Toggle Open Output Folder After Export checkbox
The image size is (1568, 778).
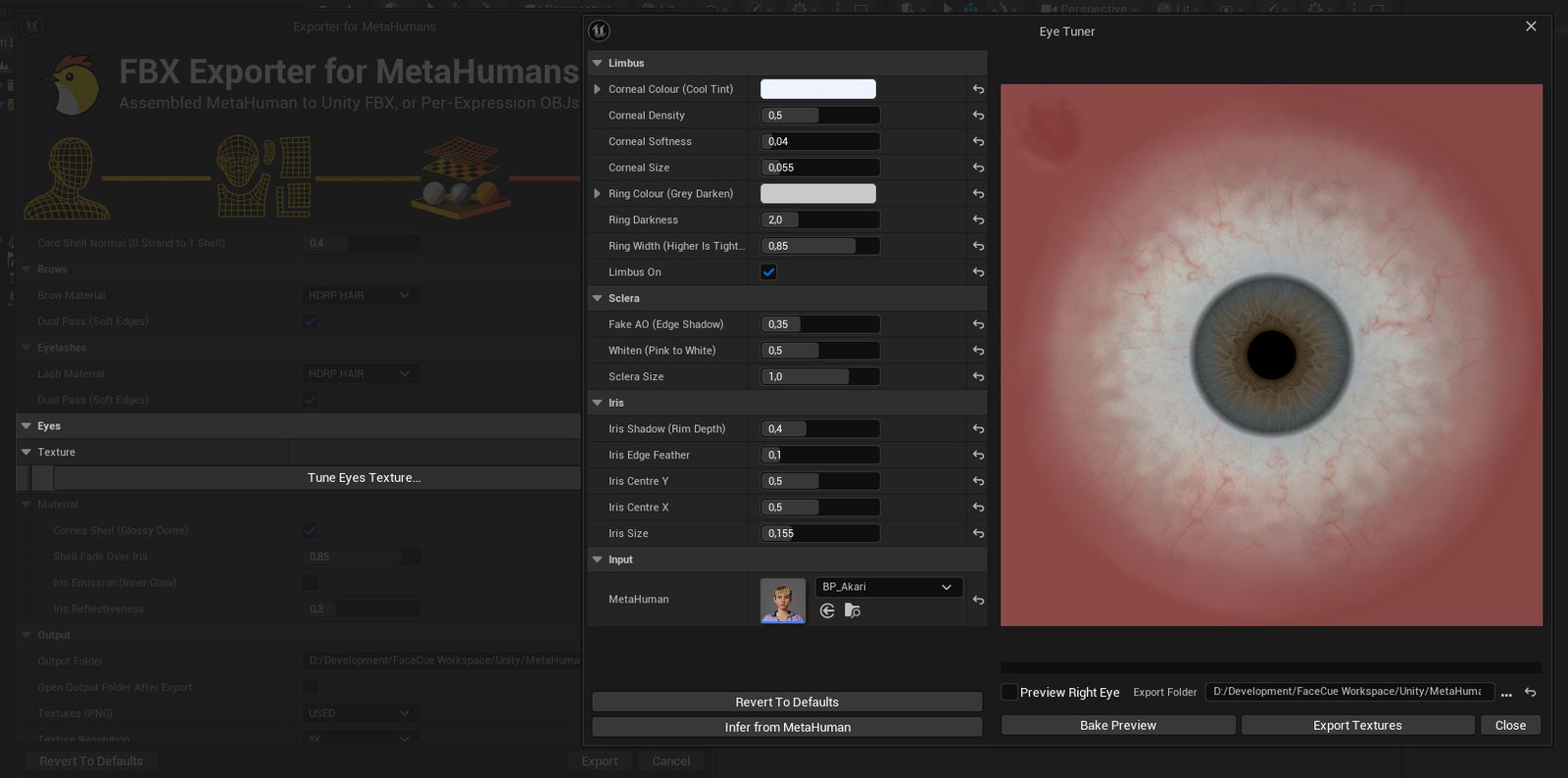coord(310,687)
